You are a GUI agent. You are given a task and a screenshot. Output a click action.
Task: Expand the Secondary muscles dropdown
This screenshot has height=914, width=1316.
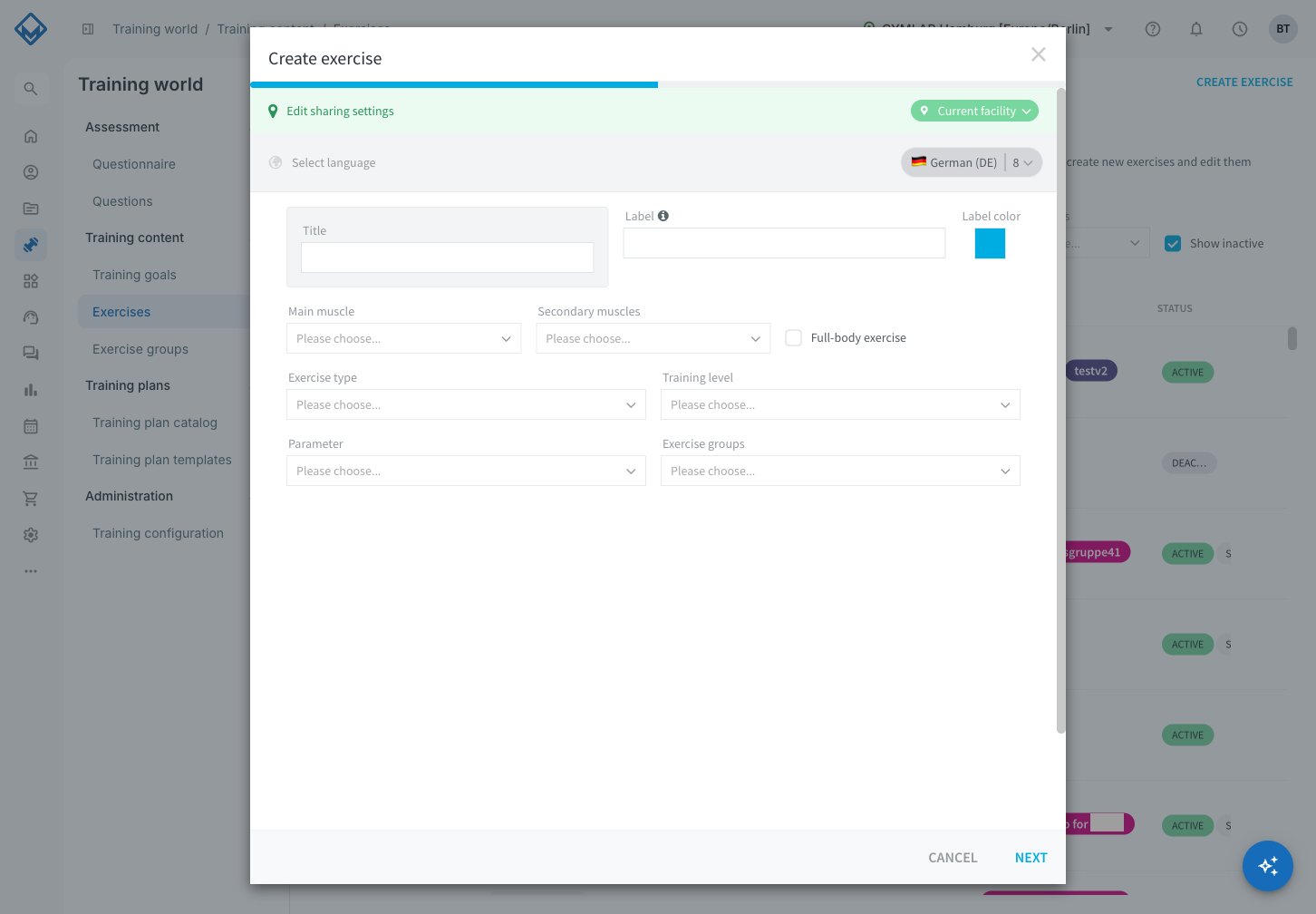click(x=653, y=338)
